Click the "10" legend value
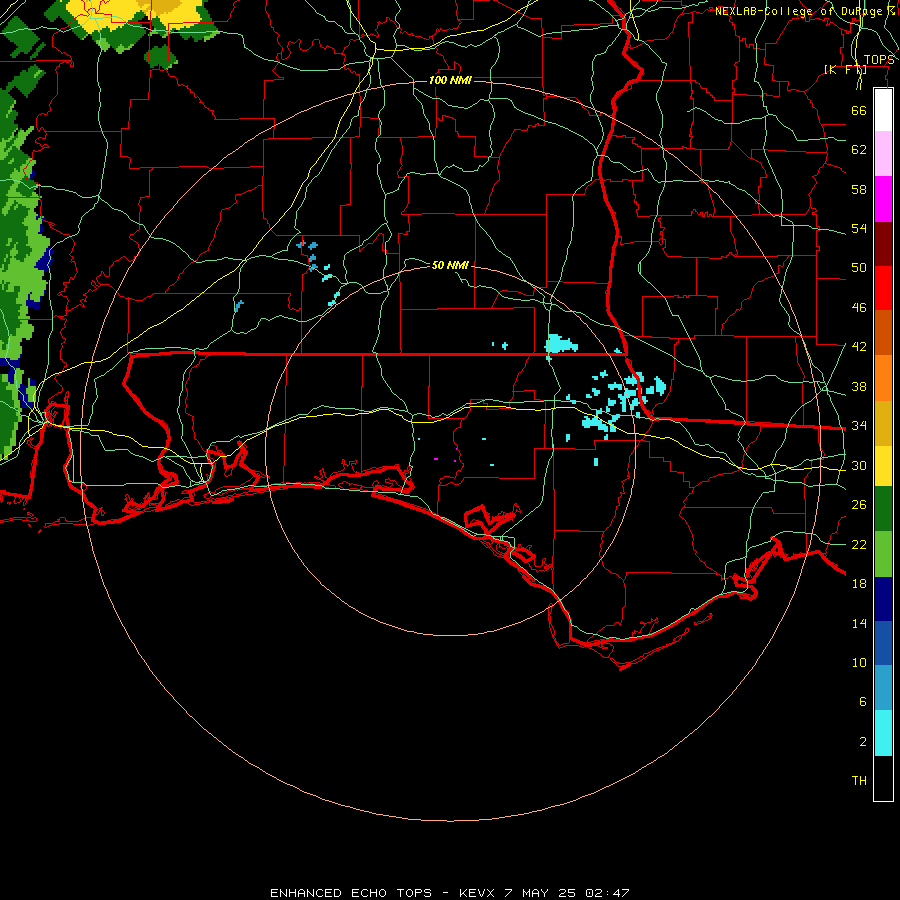Image resolution: width=900 pixels, height=900 pixels. pos(859,663)
